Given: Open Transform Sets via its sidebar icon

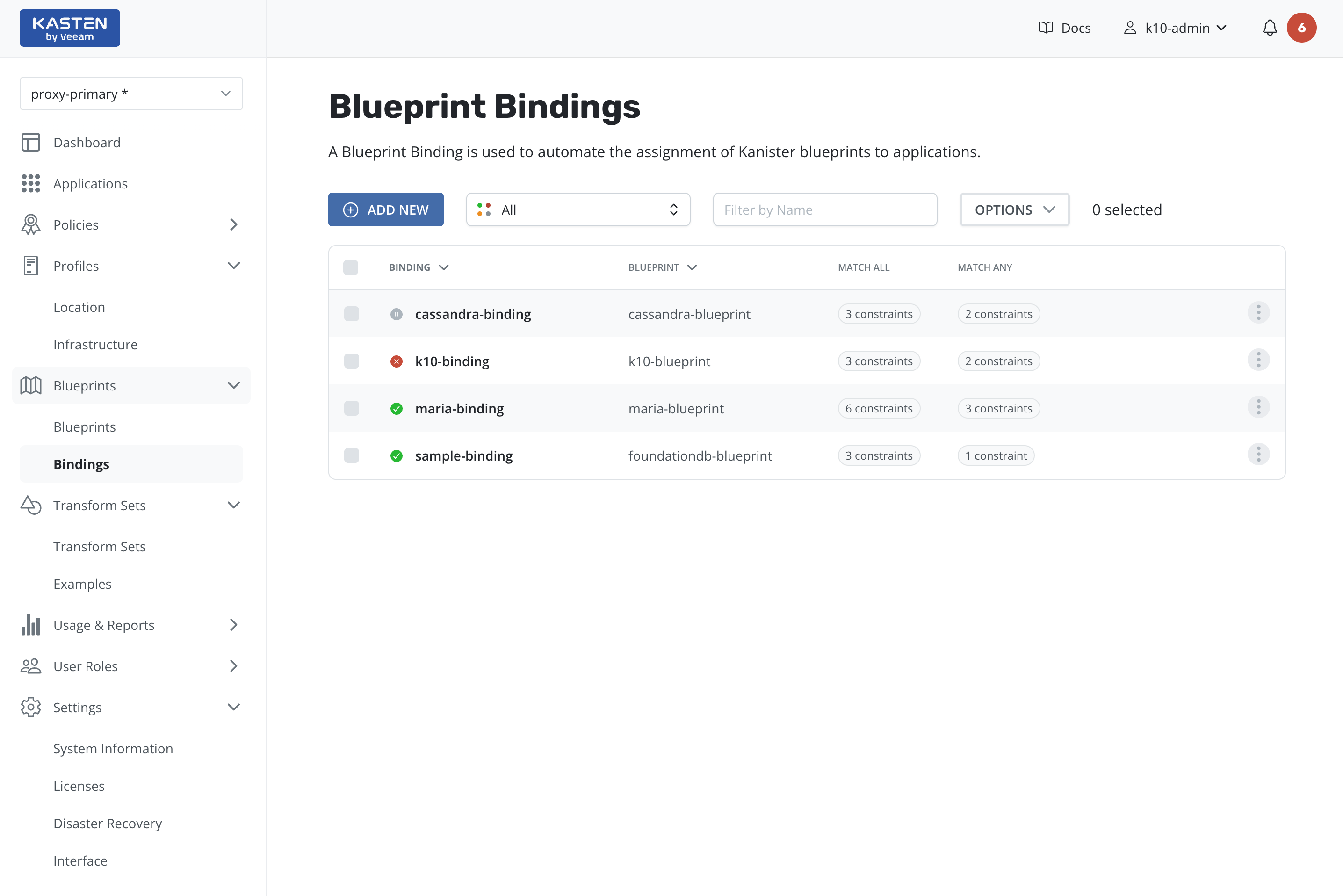Looking at the screenshot, I should 31,505.
